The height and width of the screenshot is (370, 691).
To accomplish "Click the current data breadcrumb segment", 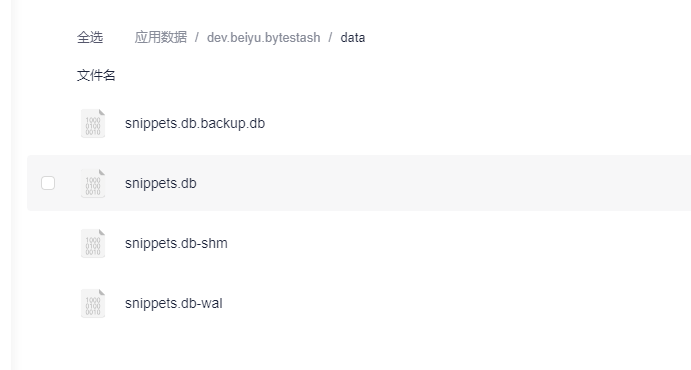I will (x=353, y=37).
